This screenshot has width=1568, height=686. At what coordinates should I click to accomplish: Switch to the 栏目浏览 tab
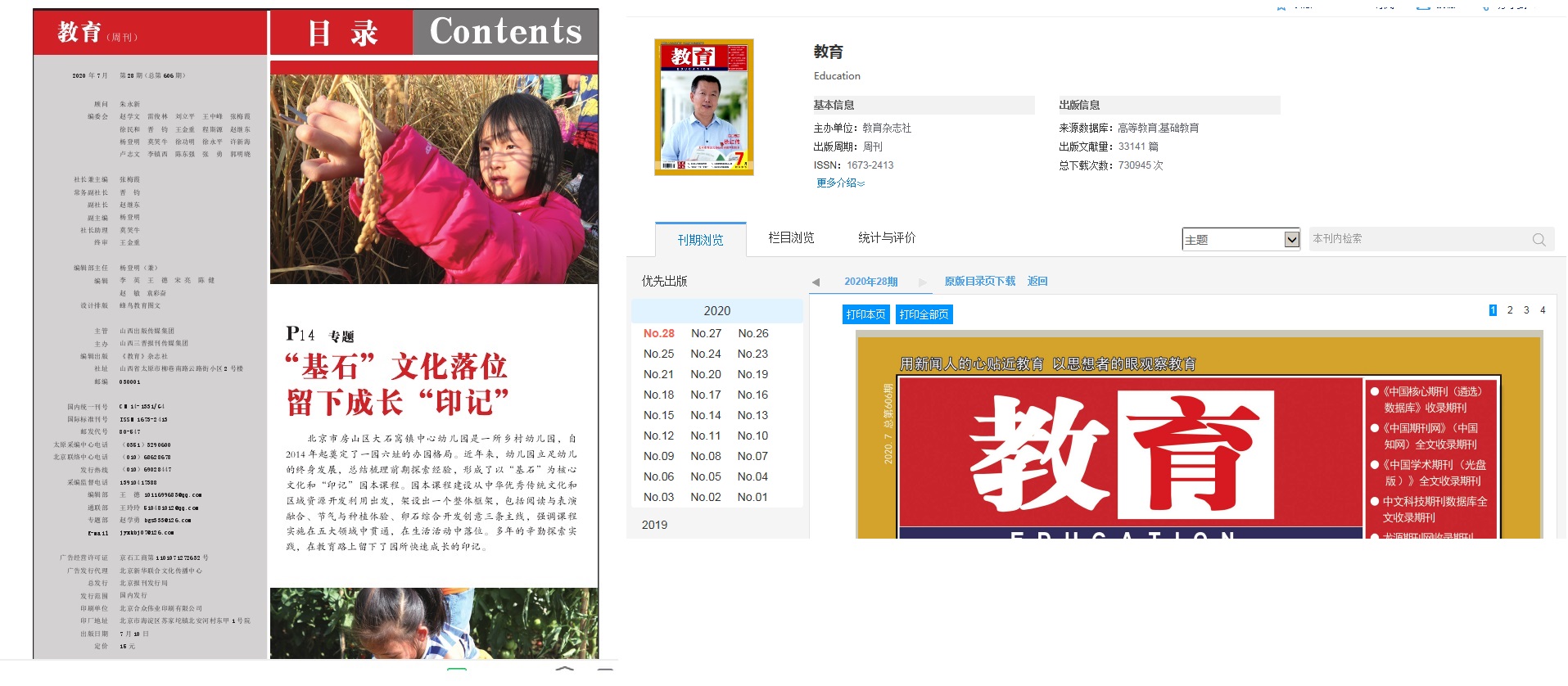[791, 238]
